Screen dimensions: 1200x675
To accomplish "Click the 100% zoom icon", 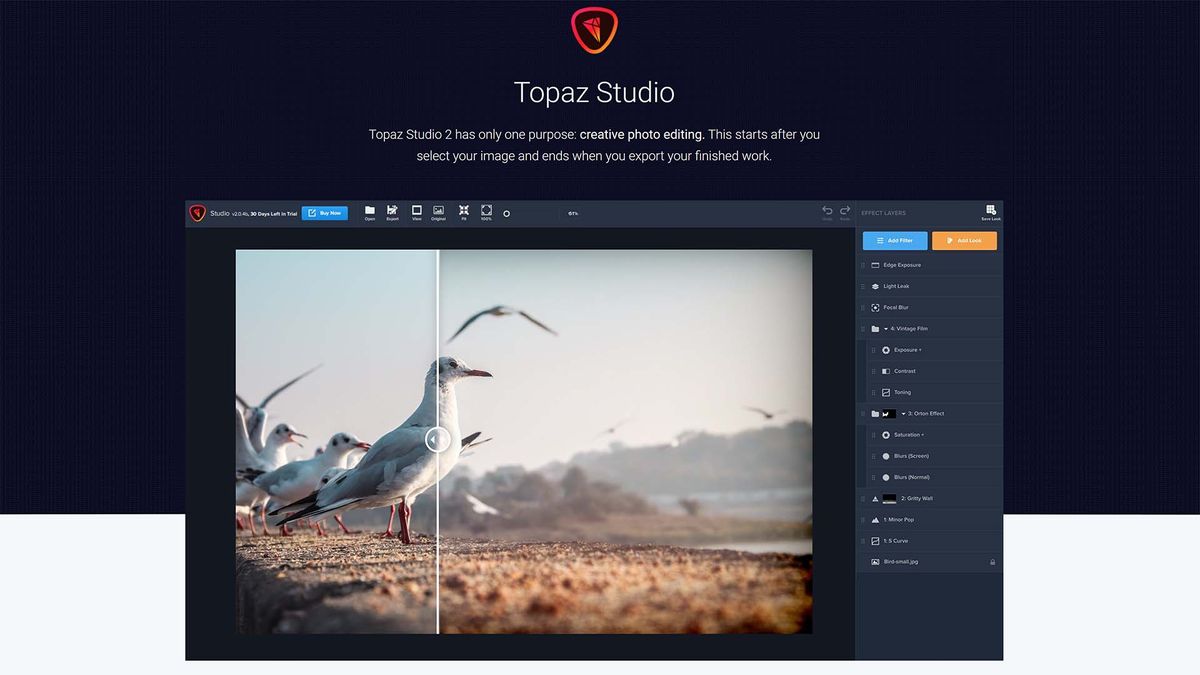I will (486, 210).
